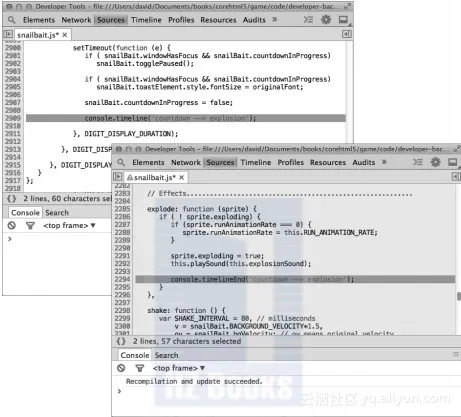Toggle console drawer icon in the back window toolbar
This screenshot has width=461, height=417.
[308, 20]
